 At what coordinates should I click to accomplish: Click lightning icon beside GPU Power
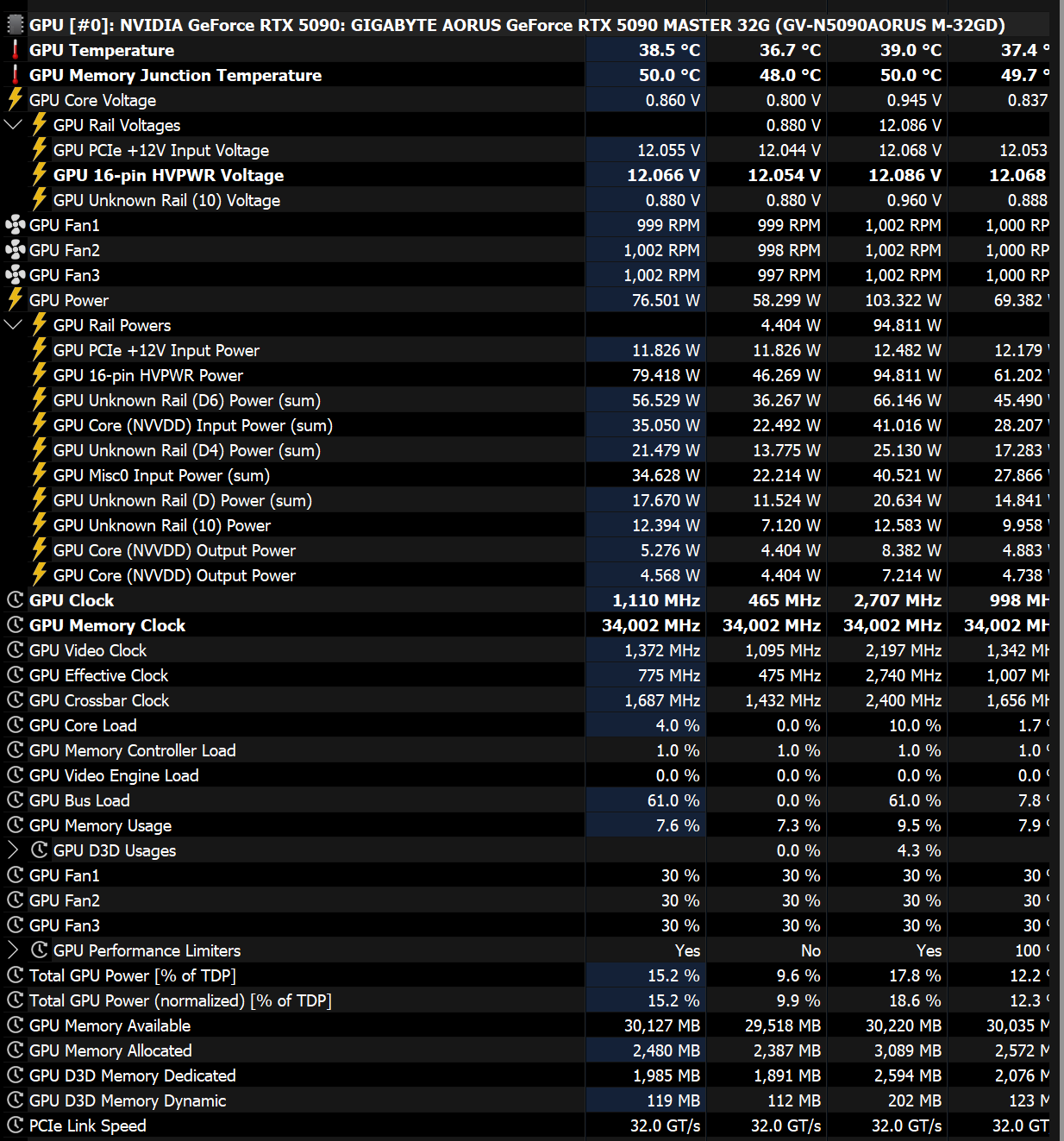click(15, 300)
